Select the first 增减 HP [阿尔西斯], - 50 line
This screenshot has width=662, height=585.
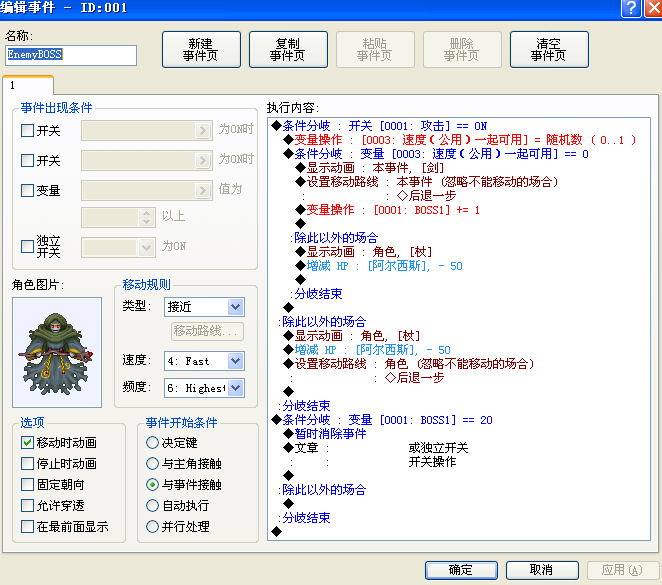[379, 266]
